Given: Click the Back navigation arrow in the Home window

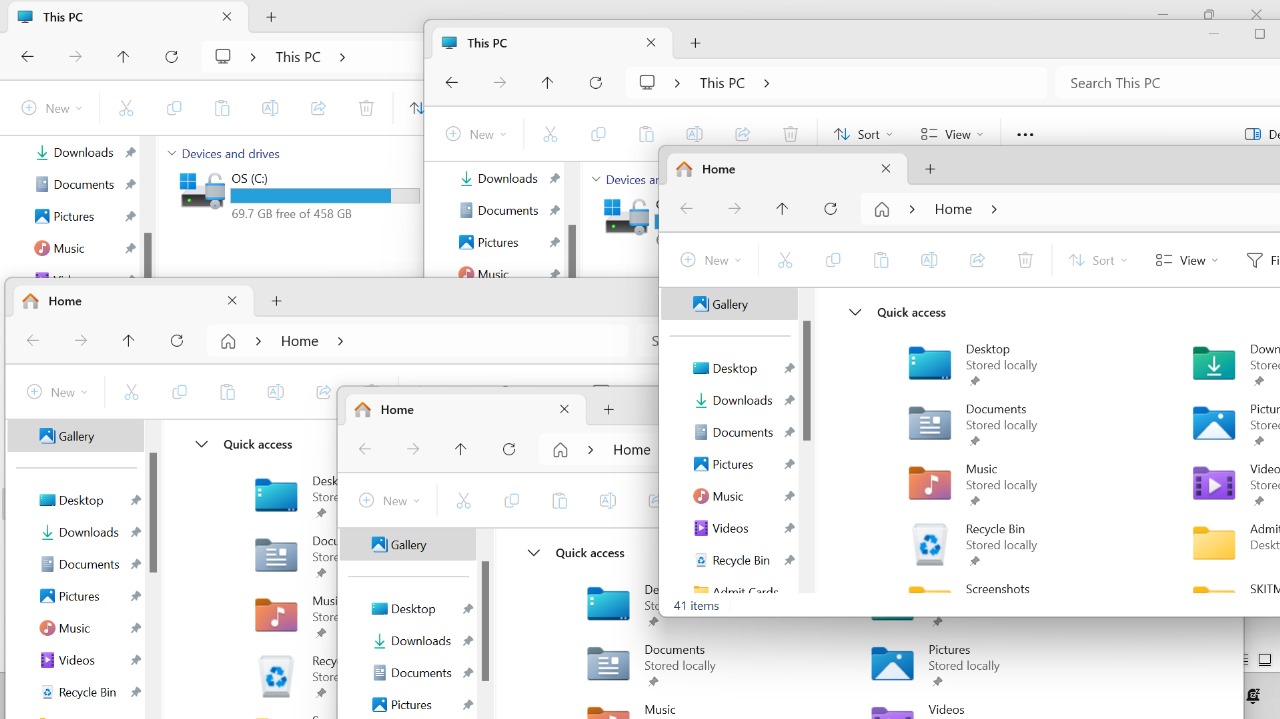Looking at the screenshot, I should pyautogui.click(x=686, y=208).
